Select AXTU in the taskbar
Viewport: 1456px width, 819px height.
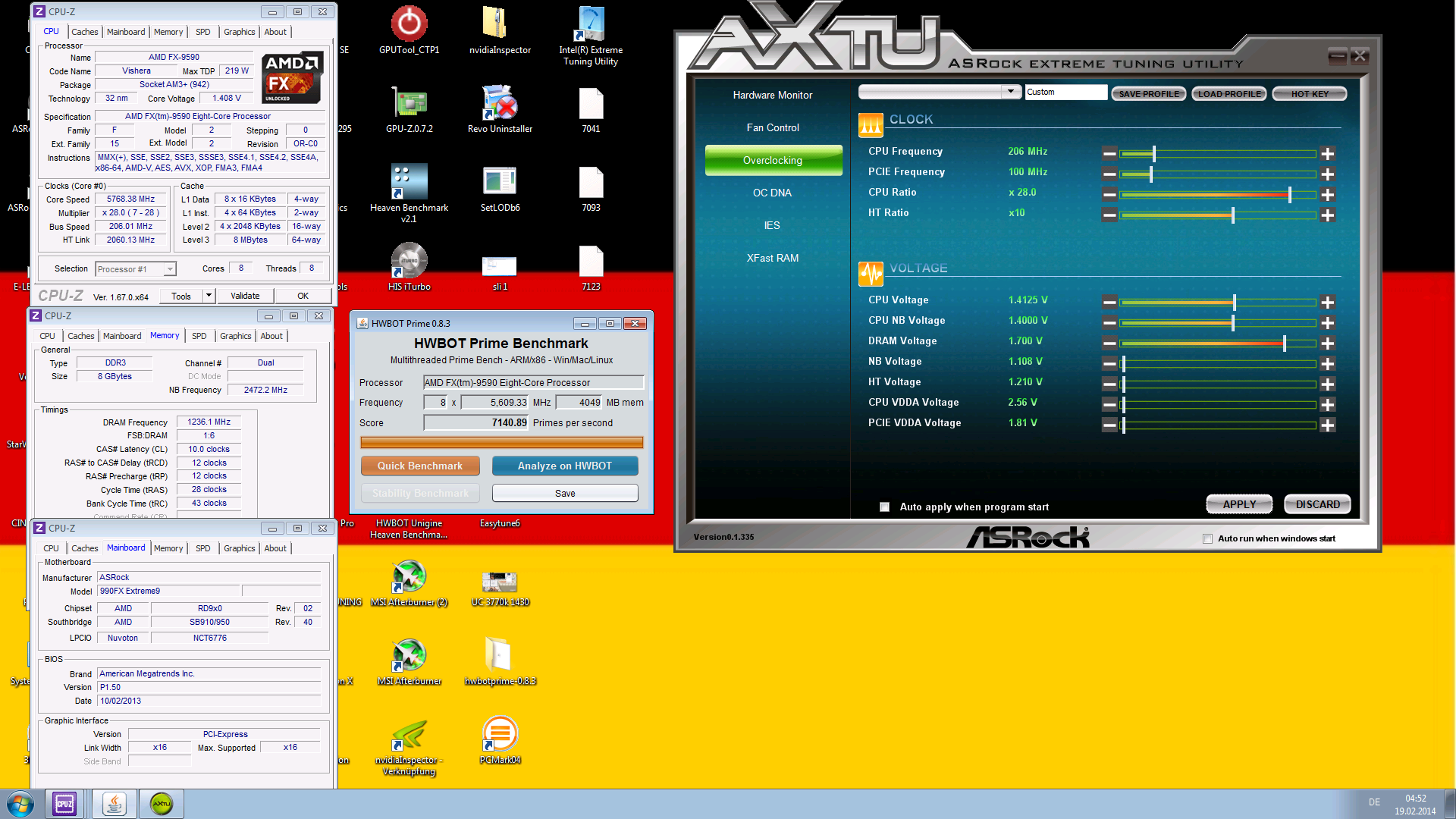[x=162, y=804]
